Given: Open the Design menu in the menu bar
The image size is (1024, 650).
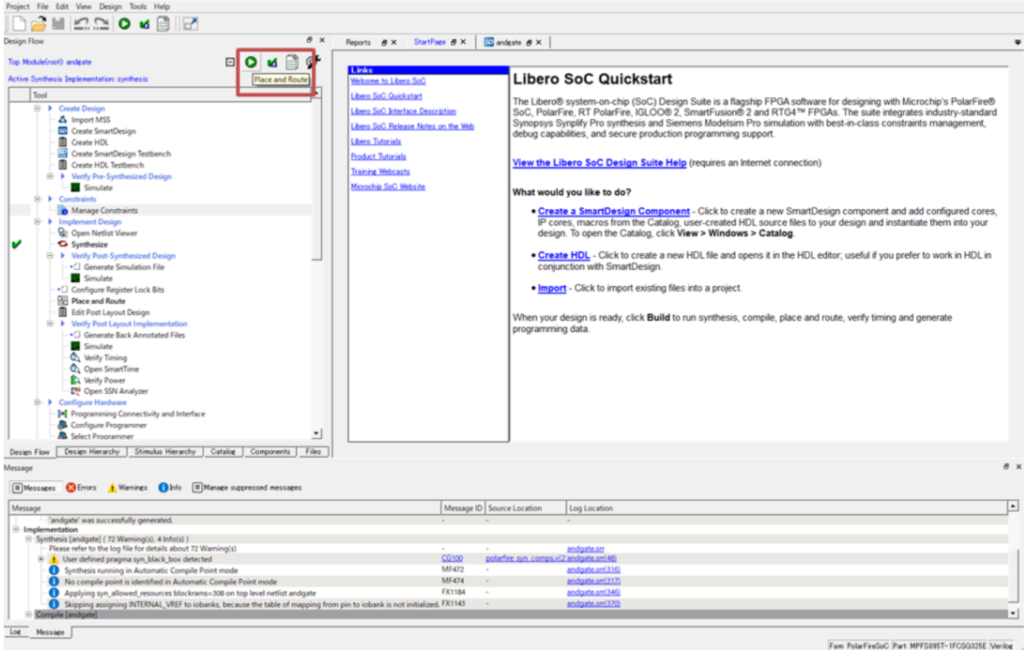Looking at the screenshot, I should (110, 6).
